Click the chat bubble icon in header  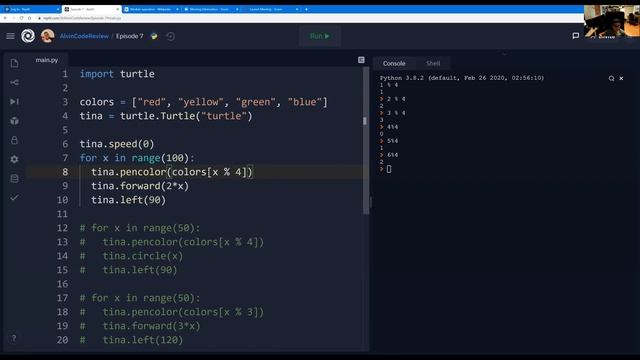576,36
